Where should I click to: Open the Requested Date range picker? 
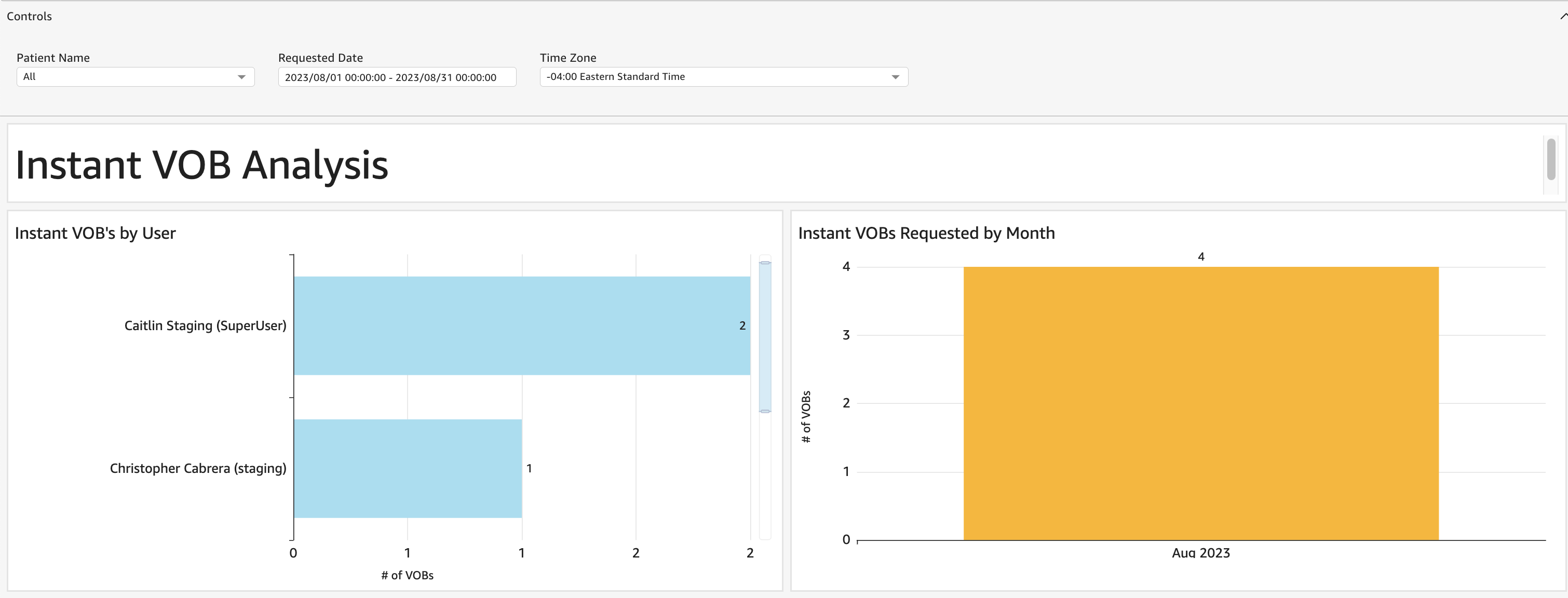pos(396,77)
